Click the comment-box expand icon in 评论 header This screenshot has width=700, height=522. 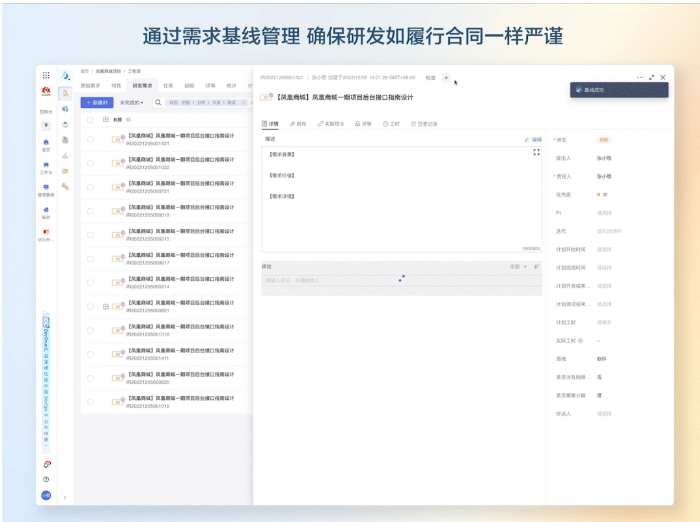click(x=536, y=267)
